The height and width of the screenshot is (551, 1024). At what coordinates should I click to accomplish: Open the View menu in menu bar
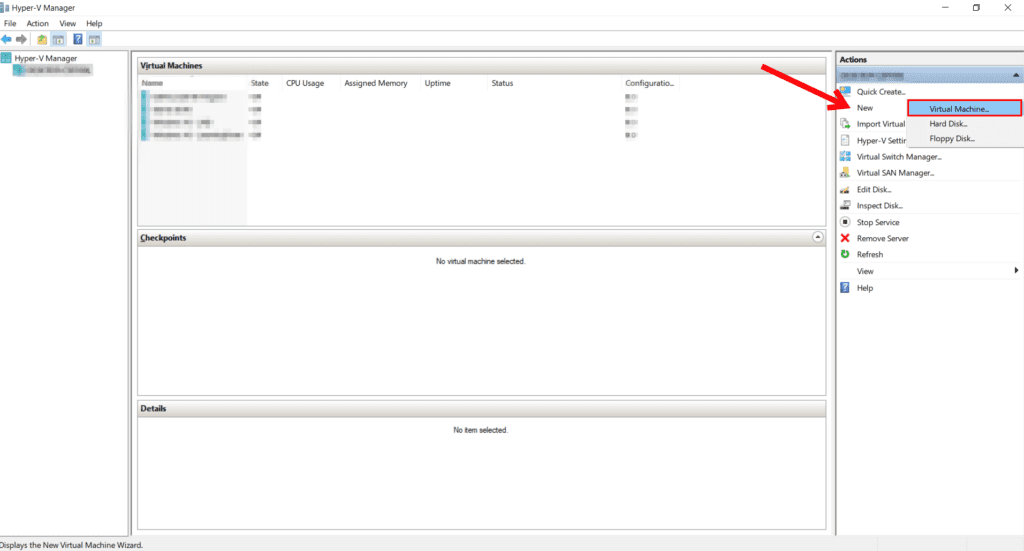68,24
